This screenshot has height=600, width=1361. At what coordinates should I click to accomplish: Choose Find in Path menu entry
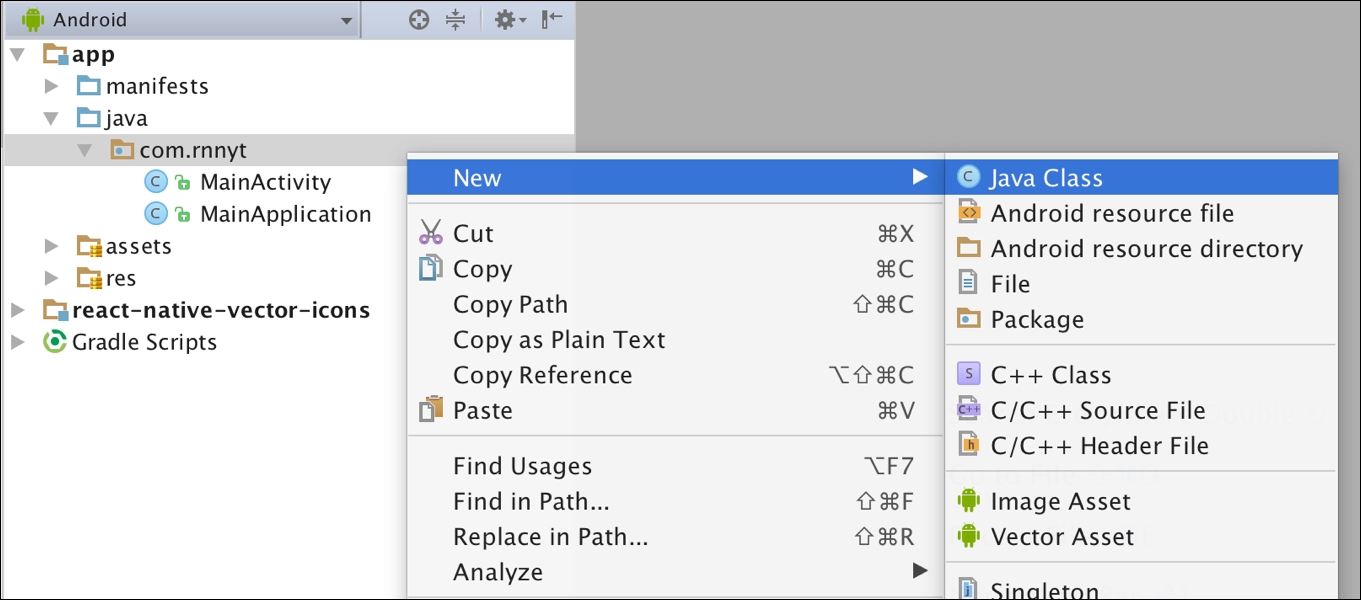tap(675, 501)
